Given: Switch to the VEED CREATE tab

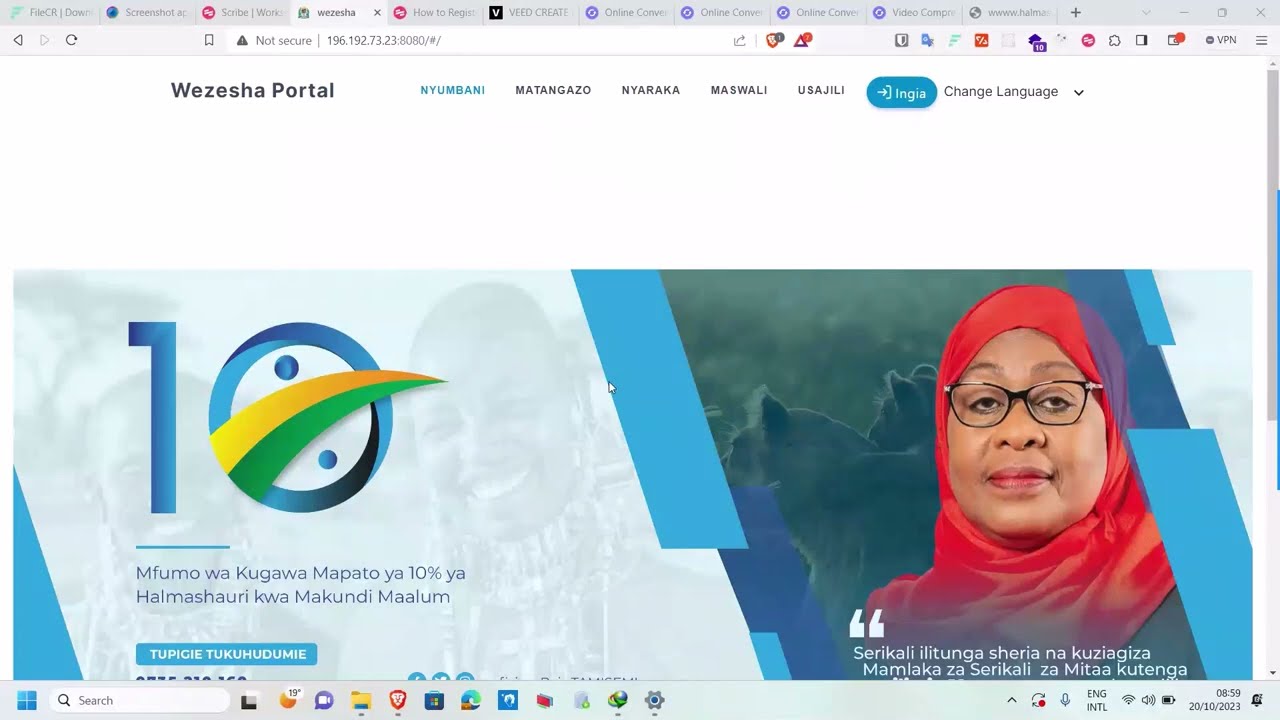Looking at the screenshot, I should (530, 13).
